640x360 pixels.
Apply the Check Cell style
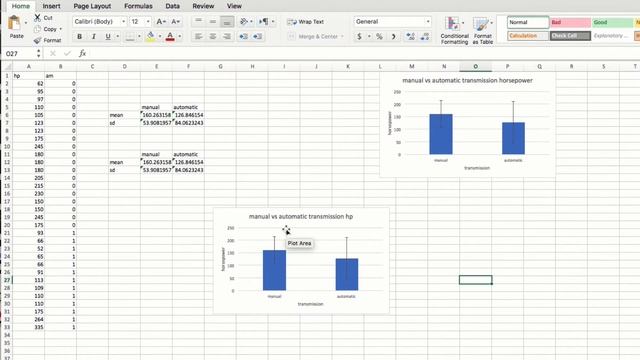[x=570, y=36]
